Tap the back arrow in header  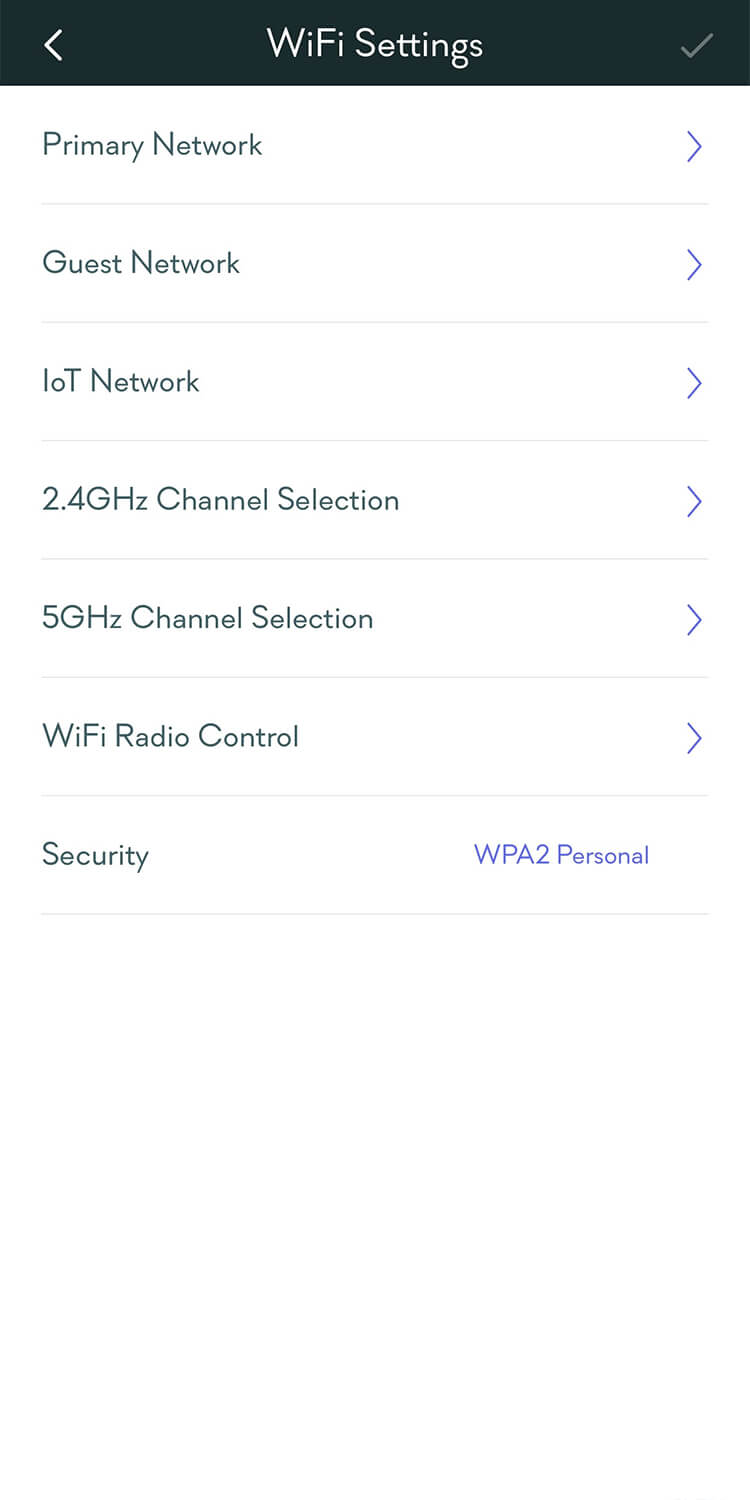[54, 45]
